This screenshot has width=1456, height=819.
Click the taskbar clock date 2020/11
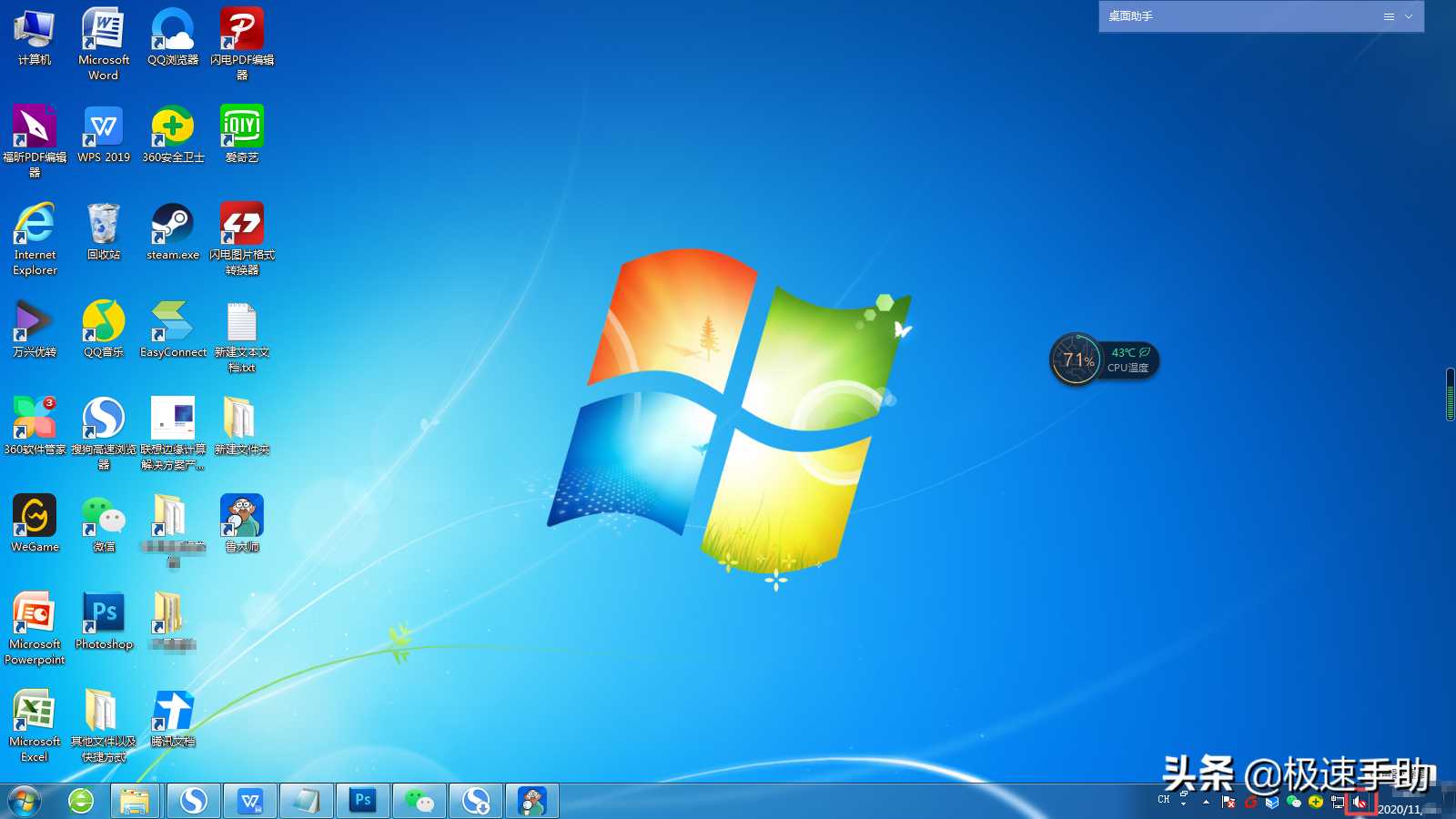click(1399, 809)
